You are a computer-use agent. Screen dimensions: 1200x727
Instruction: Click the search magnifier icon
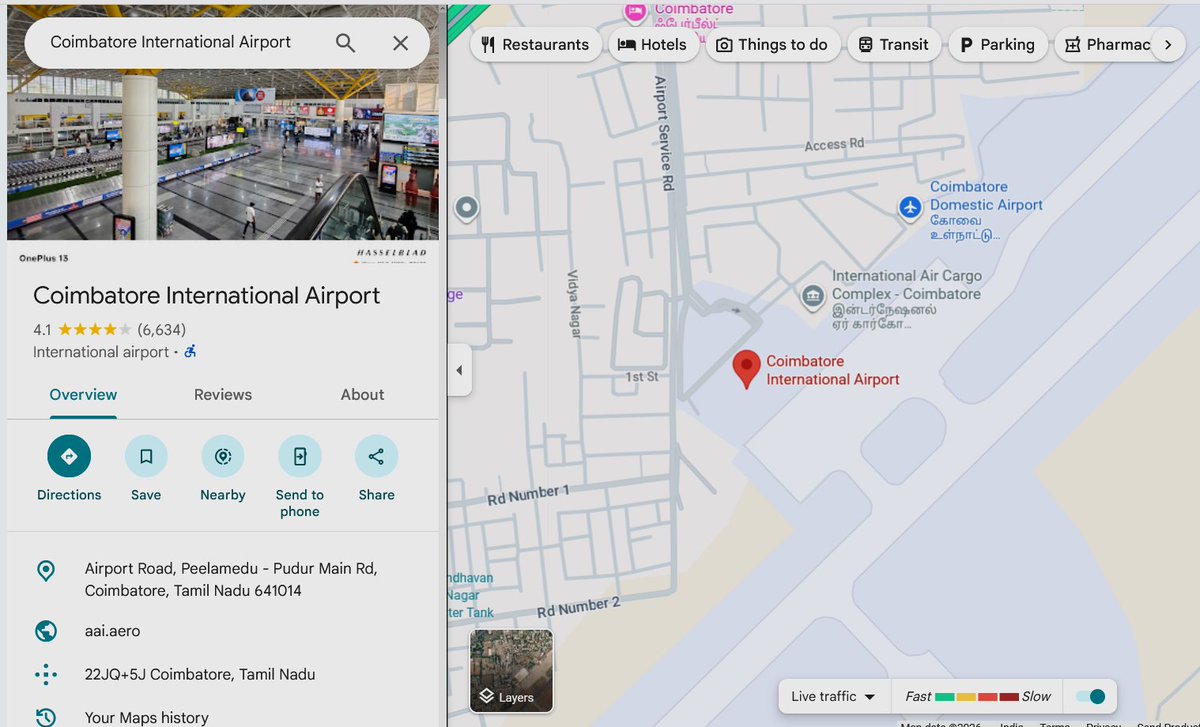pos(345,43)
